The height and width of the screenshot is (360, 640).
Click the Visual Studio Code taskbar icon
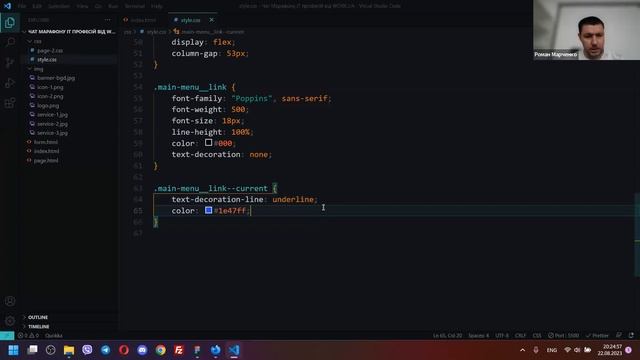(x=234, y=350)
